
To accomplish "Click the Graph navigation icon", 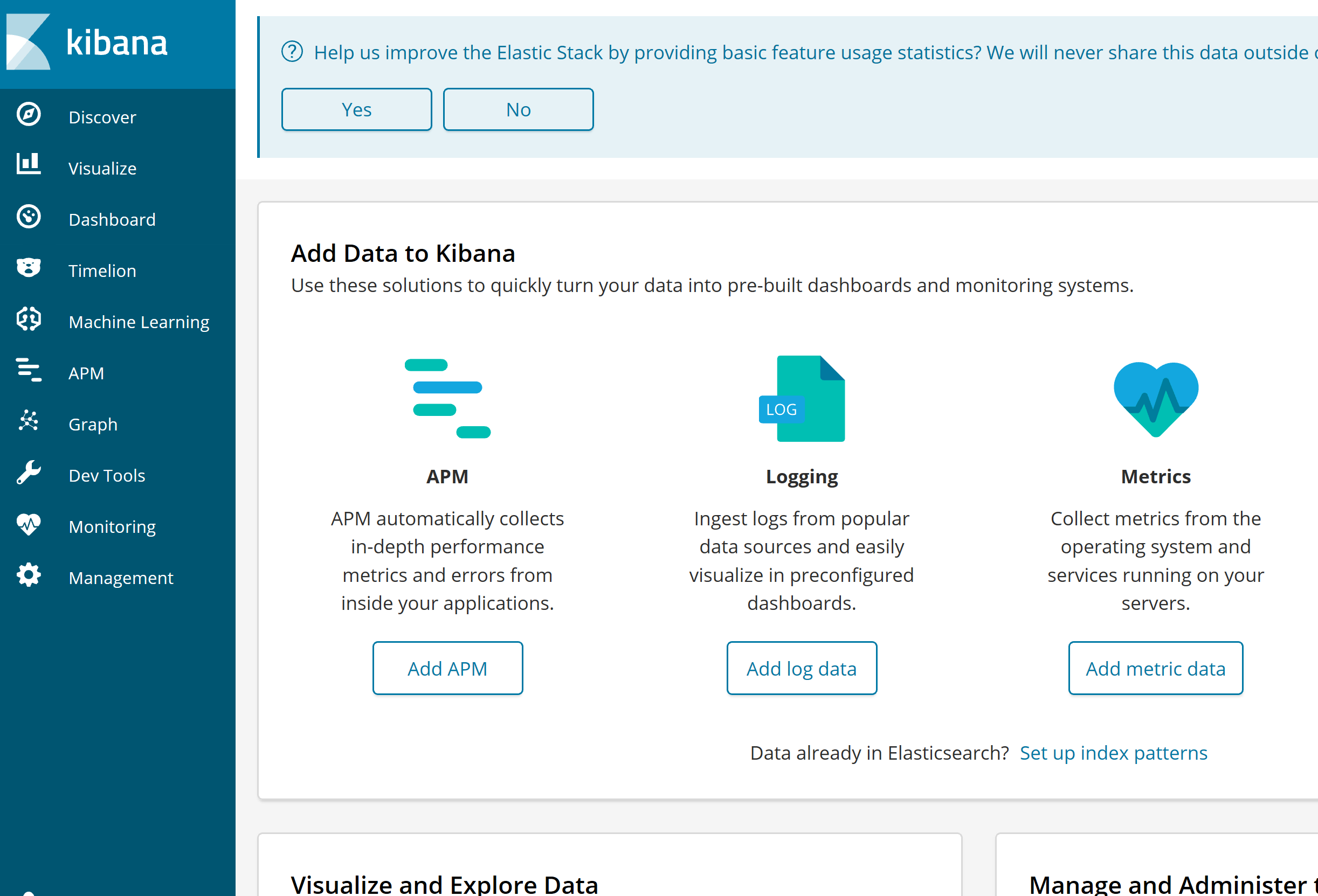I will [x=29, y=423].
